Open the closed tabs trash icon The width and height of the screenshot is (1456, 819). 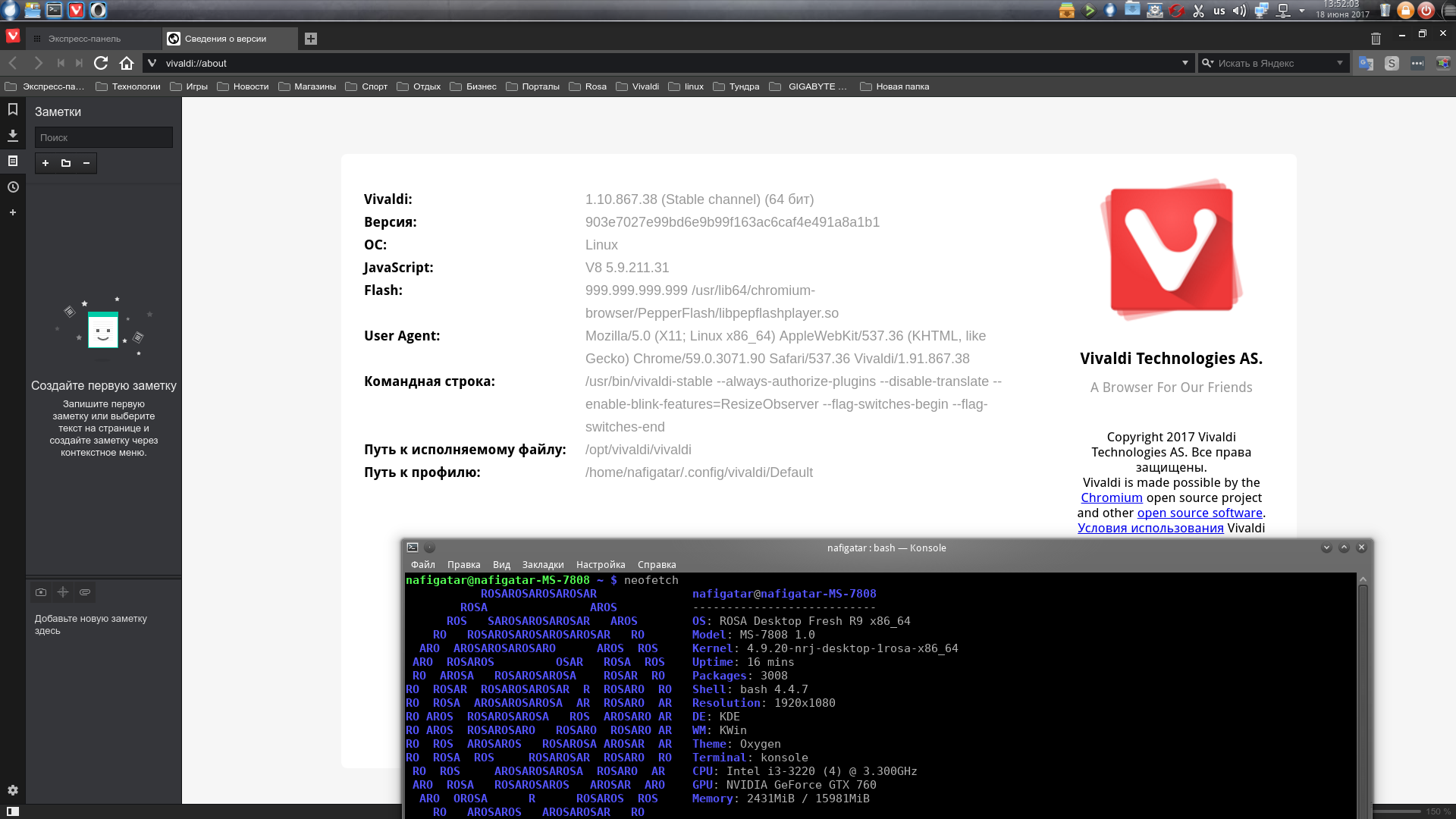[1376, 39]
